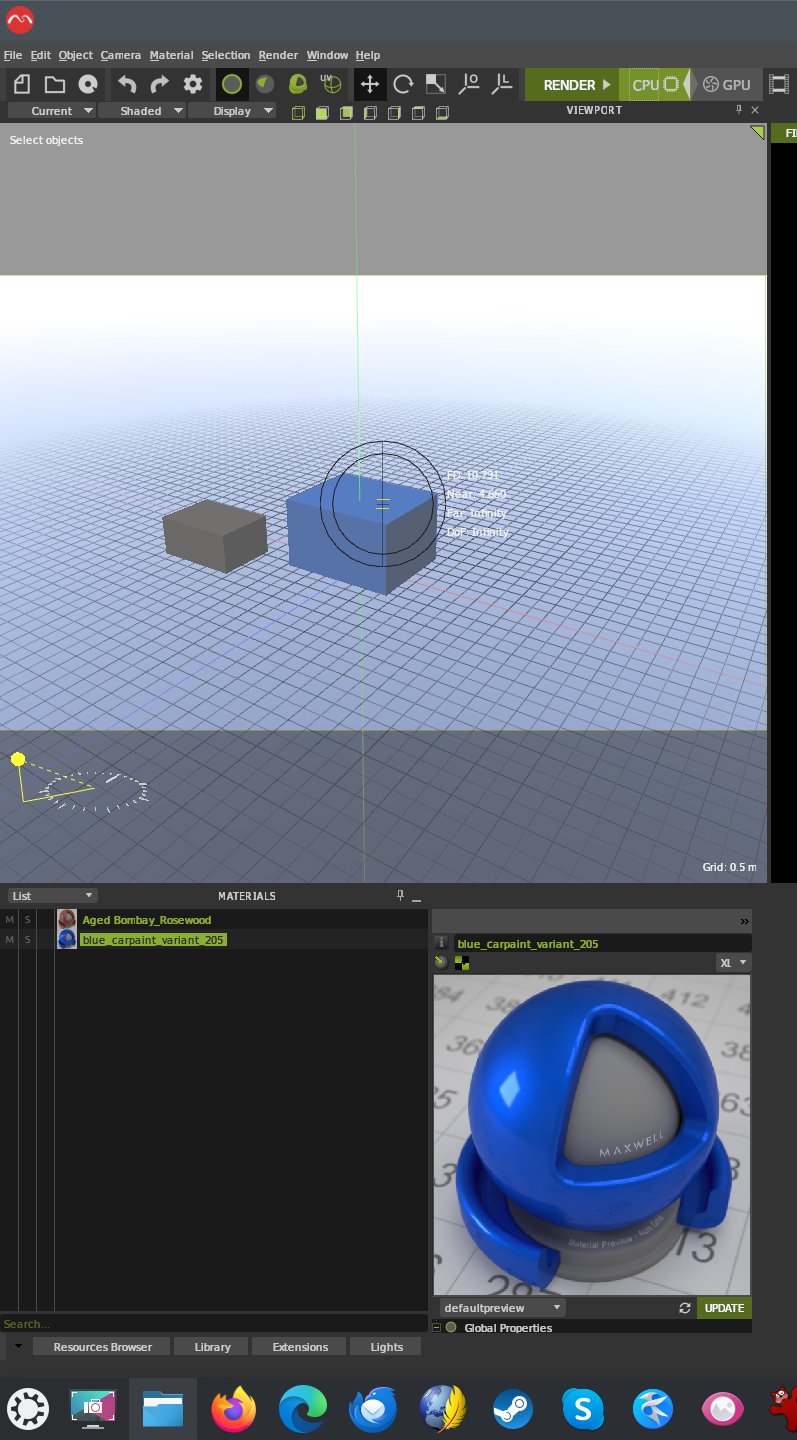Select the Move tool in toolbar
This screenshot has height=1440, width=797.
pyautogui.click(x=369, y=85)
